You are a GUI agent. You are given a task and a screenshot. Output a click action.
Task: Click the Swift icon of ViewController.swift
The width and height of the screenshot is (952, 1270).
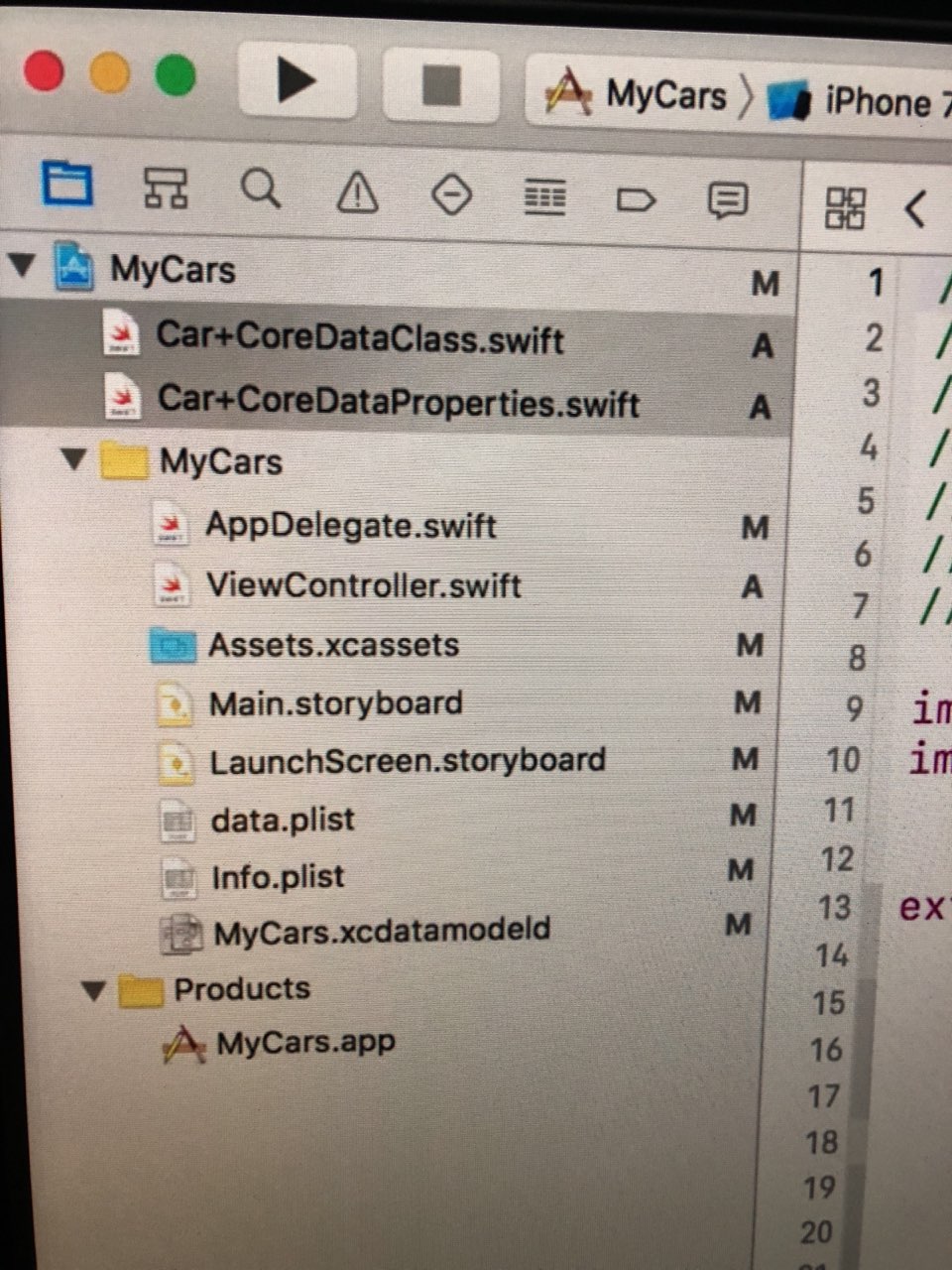pos(174,585)
